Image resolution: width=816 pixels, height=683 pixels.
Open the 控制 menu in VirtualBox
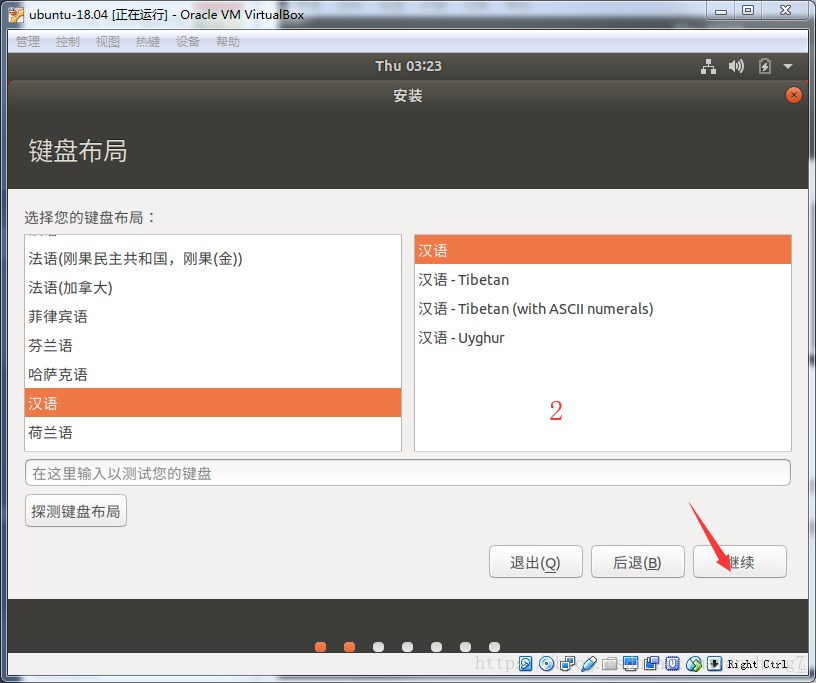68,42
